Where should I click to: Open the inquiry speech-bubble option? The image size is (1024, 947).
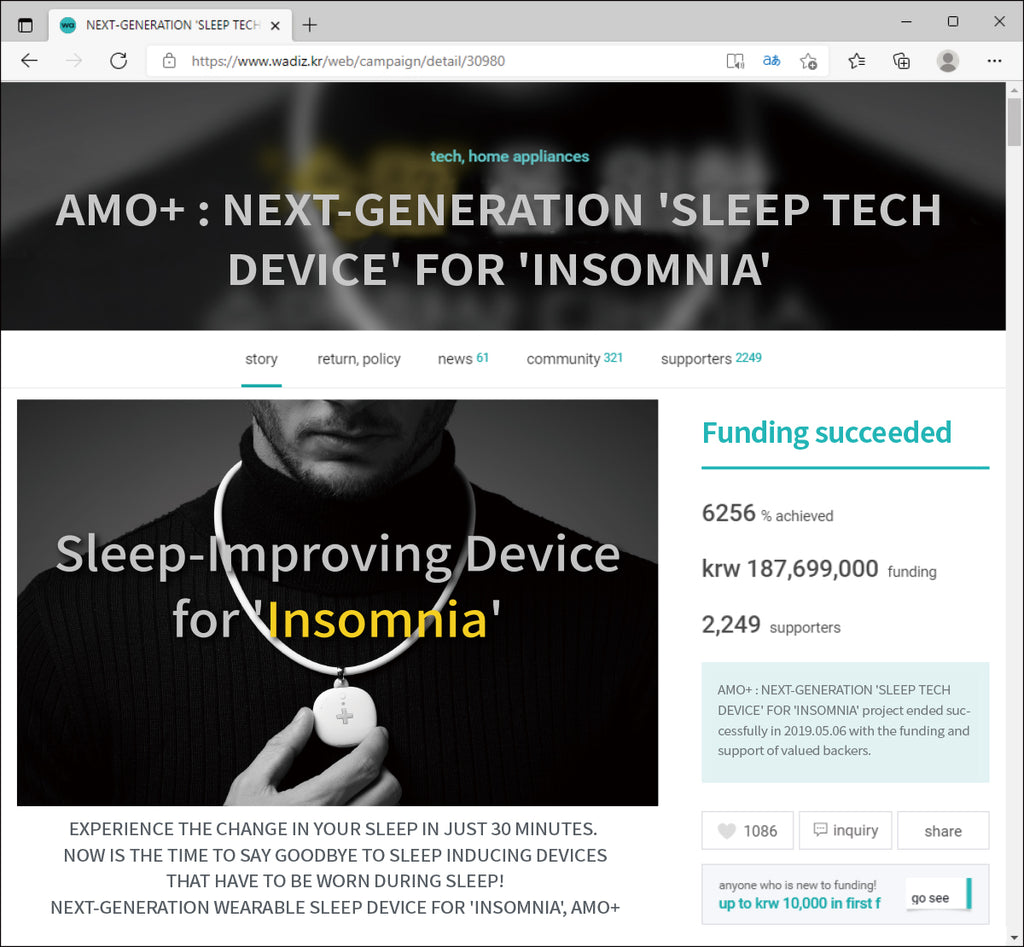coord(845,830)
